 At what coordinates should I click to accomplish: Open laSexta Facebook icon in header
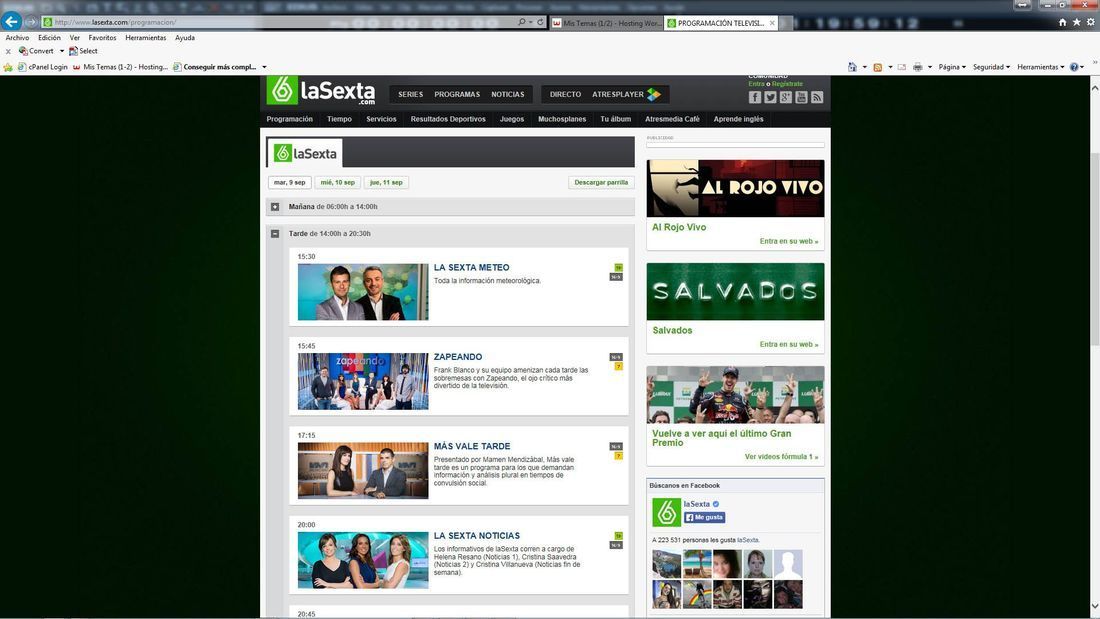[755, 97]
